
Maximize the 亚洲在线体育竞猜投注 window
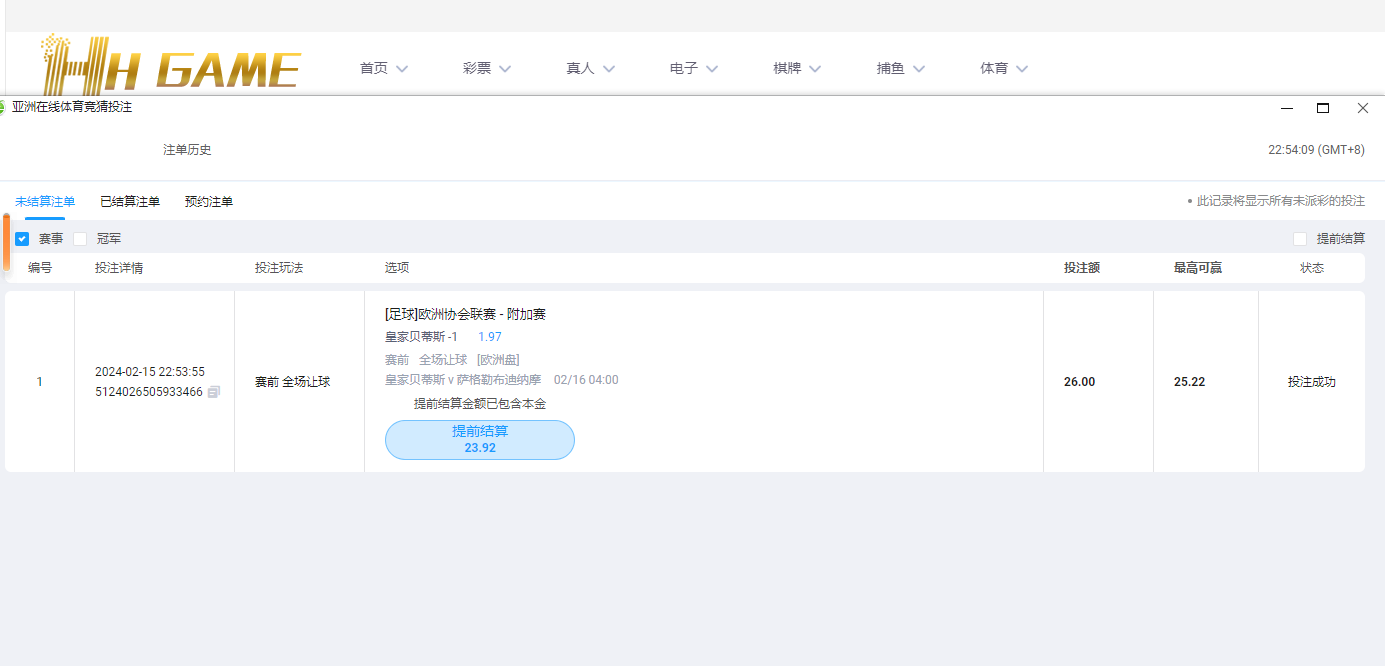1323,108
